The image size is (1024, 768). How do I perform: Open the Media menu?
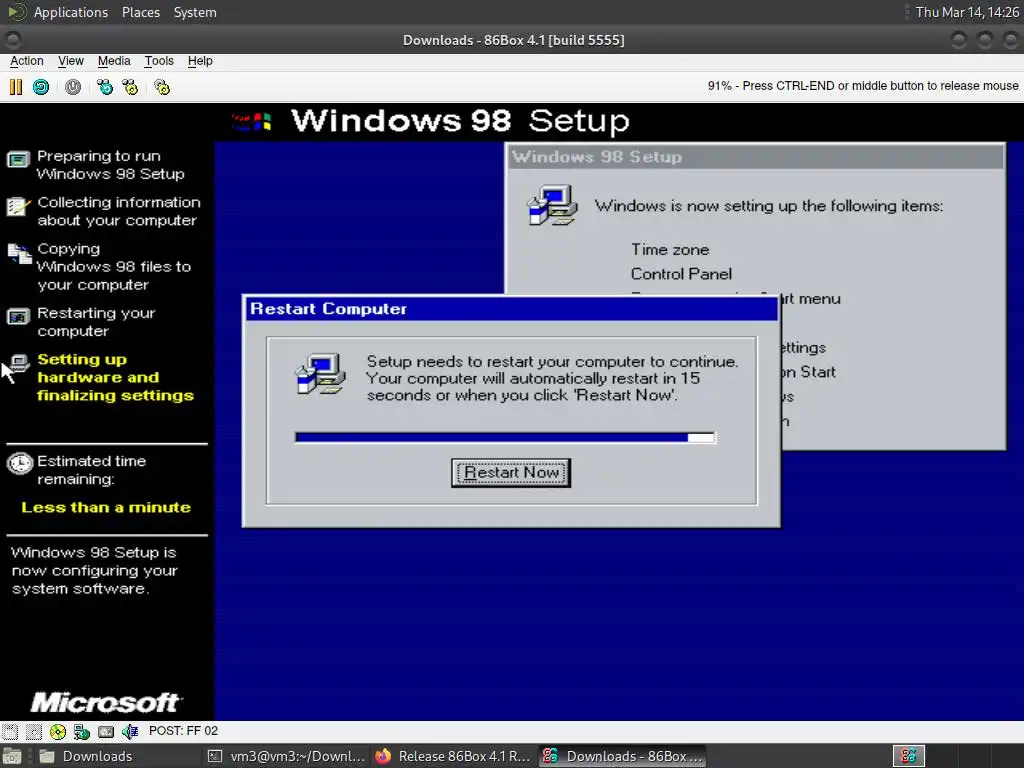[114, 61]
